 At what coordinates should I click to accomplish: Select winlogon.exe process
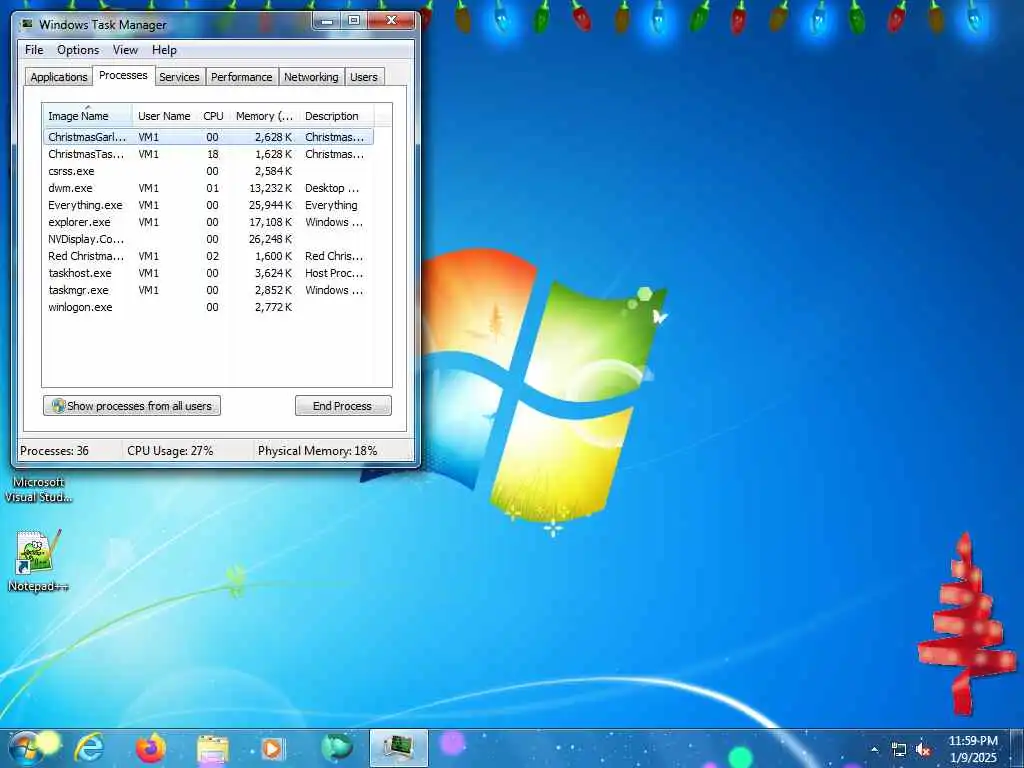[x=208, y=307]
